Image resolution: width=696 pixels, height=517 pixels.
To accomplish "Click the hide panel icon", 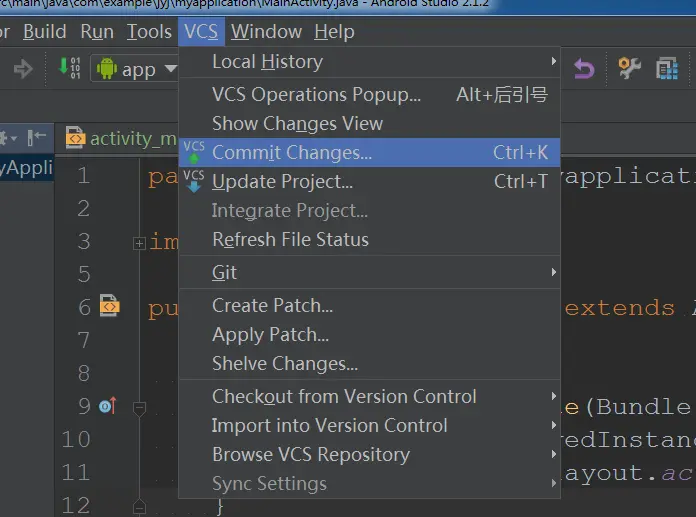I will point(36,137).
